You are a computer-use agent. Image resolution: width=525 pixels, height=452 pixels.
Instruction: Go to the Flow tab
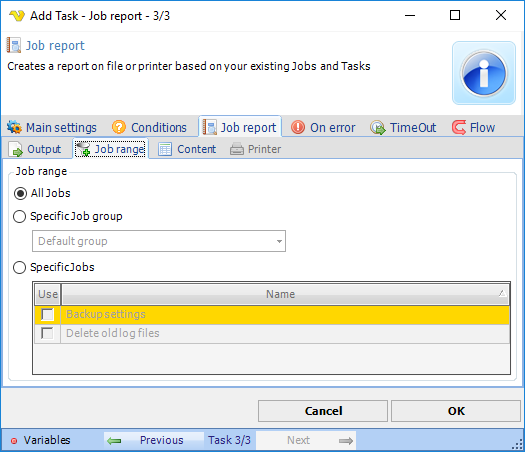coord(473,128)
